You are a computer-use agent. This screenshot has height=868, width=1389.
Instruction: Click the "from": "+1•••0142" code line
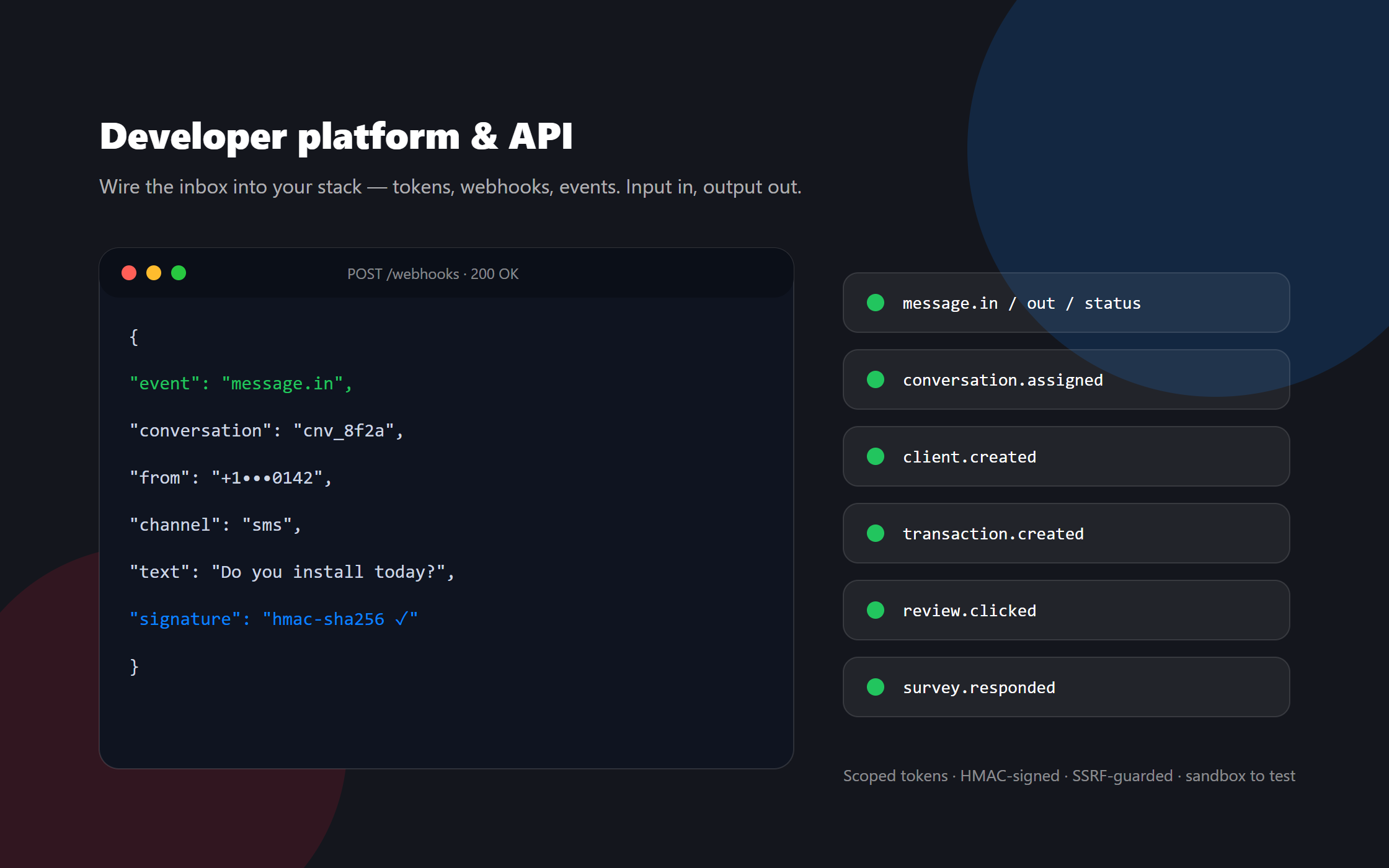coord(231,478)
